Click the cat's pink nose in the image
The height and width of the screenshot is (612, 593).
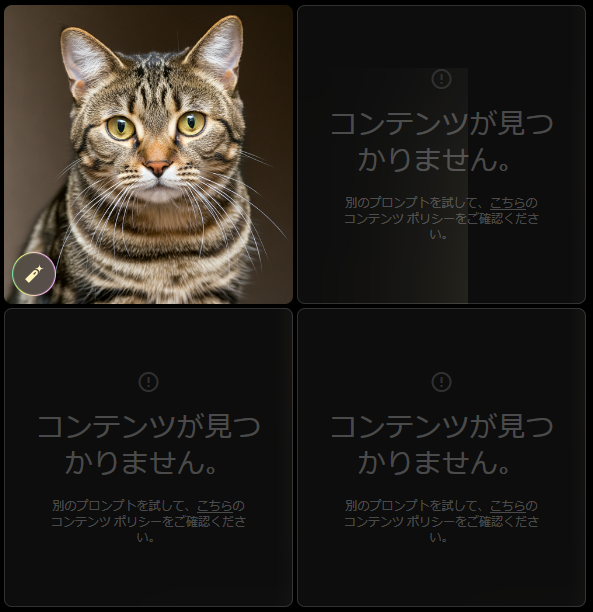[x=158, y=168]
